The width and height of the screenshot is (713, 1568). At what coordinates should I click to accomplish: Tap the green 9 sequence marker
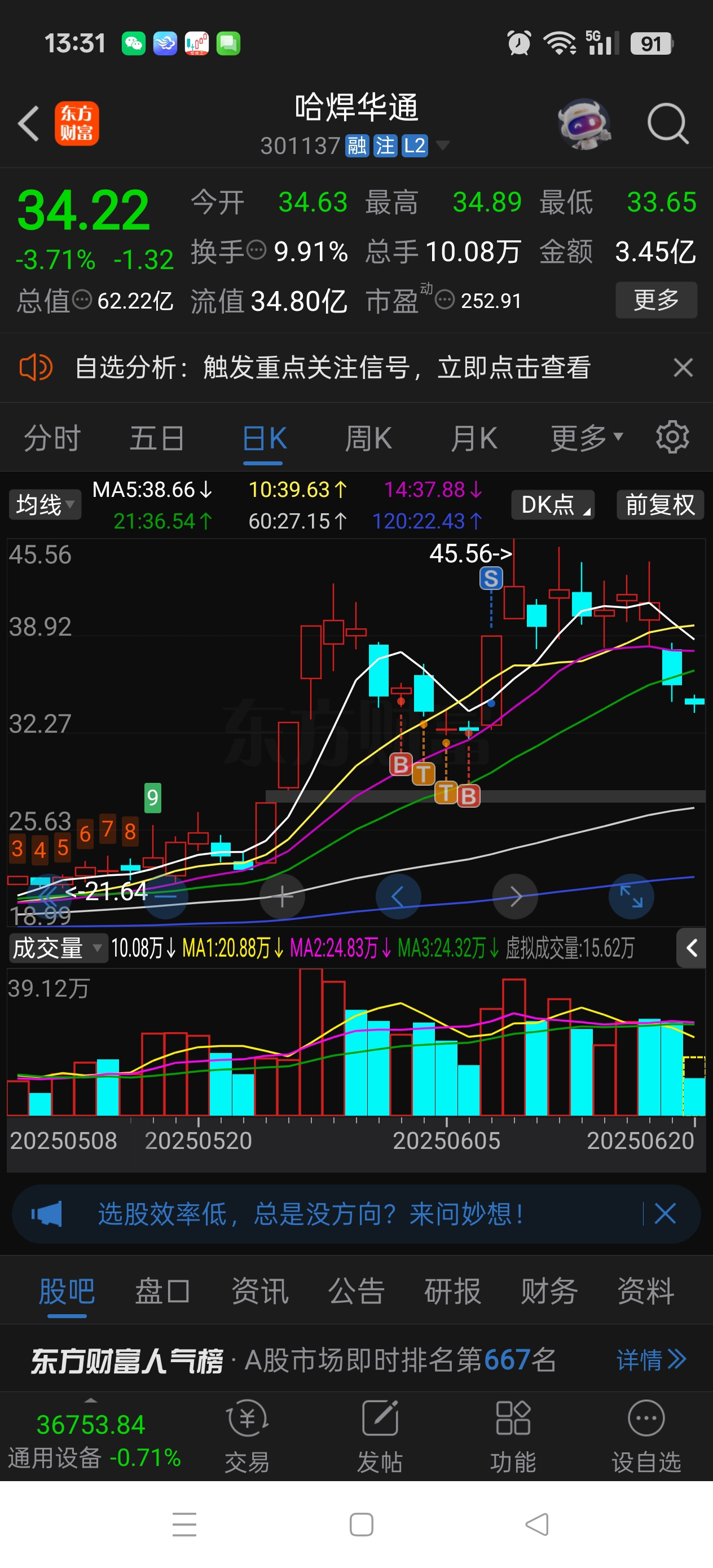153,798
